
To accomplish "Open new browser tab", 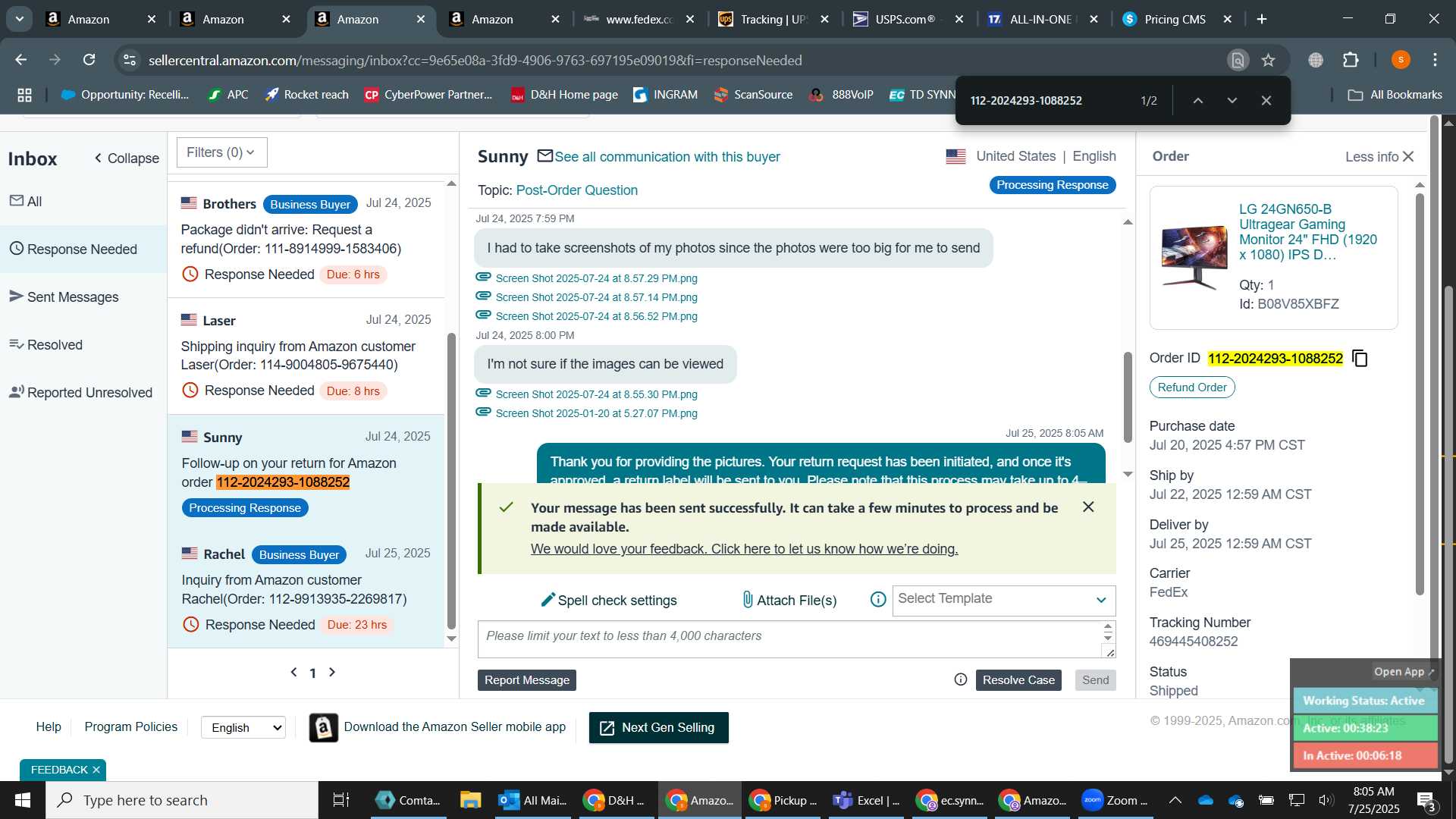I will click(x=1262, y=19).
